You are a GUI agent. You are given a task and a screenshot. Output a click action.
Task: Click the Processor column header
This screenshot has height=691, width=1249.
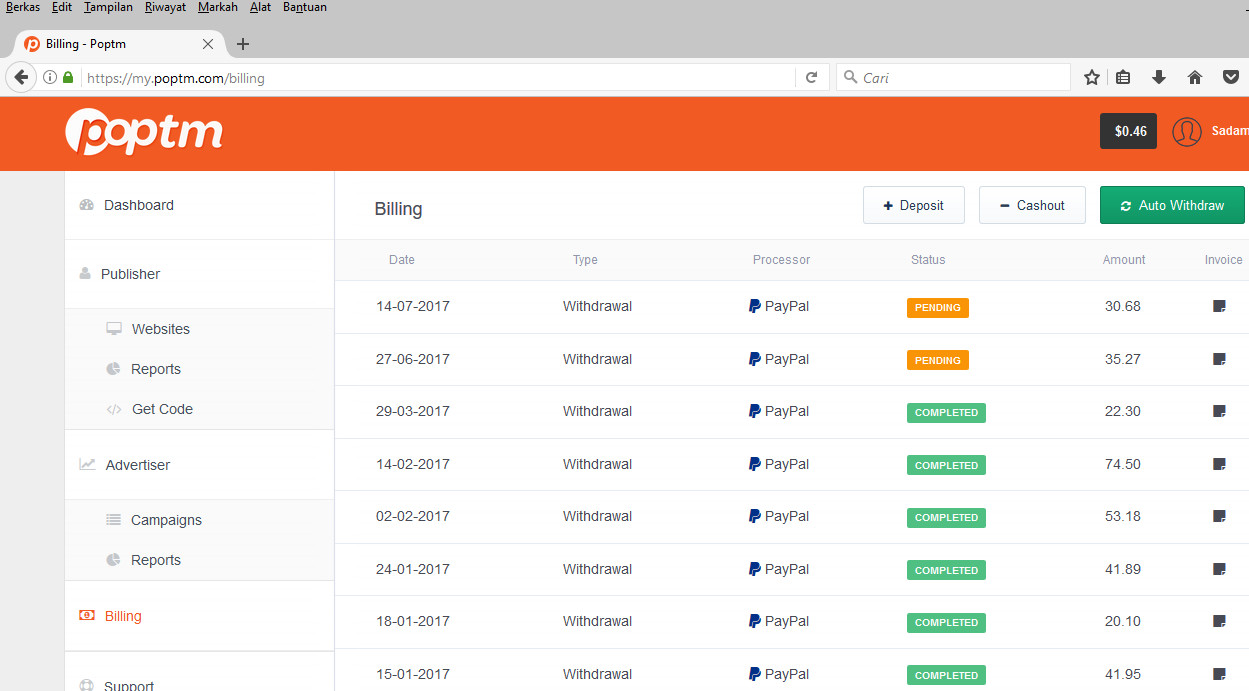[x=781, y=259]
